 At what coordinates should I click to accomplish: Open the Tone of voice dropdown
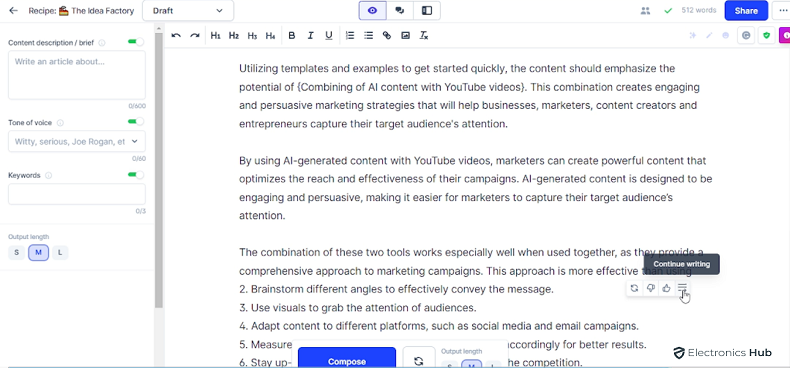pos(77,142)
